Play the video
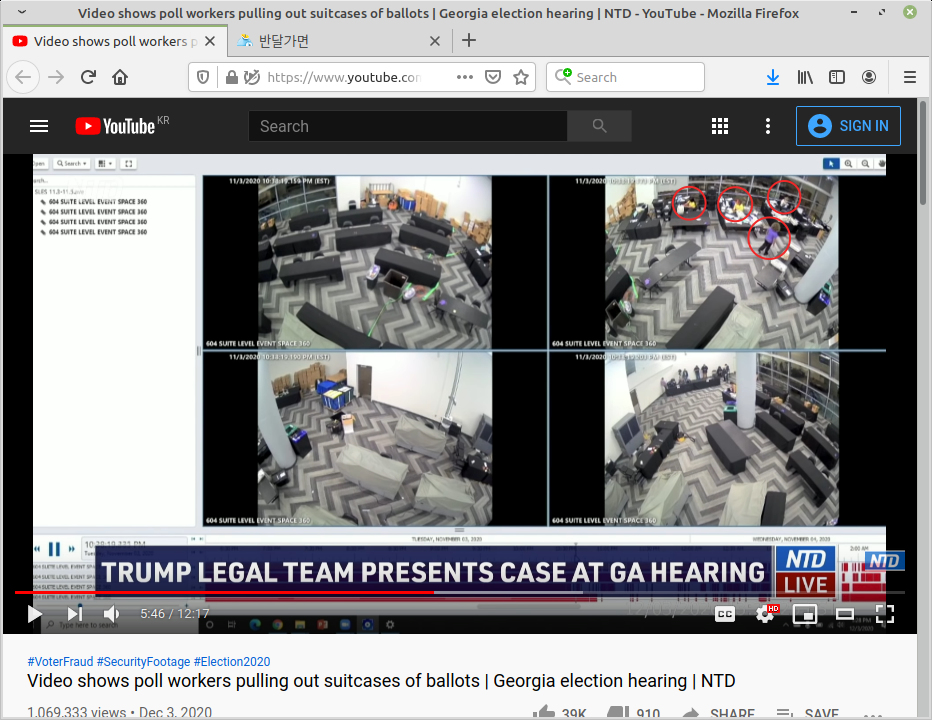The width and height of the screenshot is (932, 720). [34, 614]
